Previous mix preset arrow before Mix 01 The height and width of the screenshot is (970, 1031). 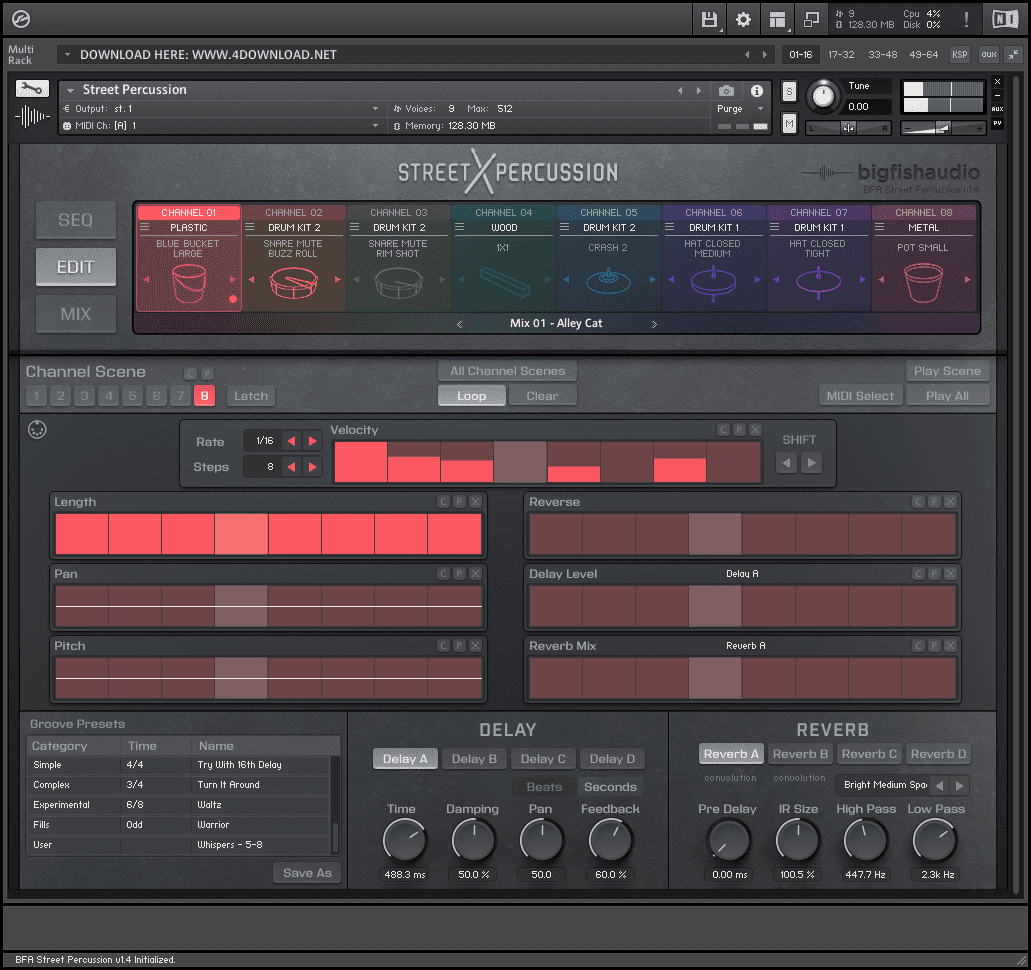460,324
